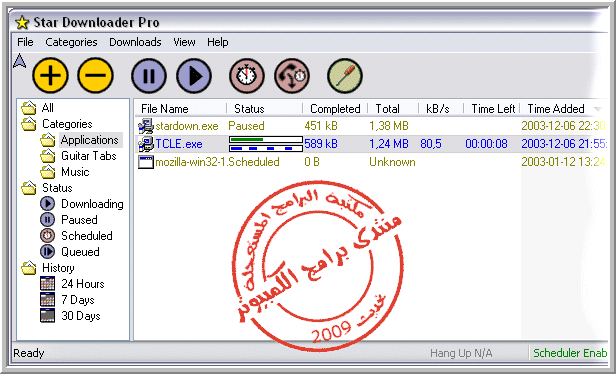Click the History folder icon
This screenshot has width=616, height=374.
tap(29, 268)
